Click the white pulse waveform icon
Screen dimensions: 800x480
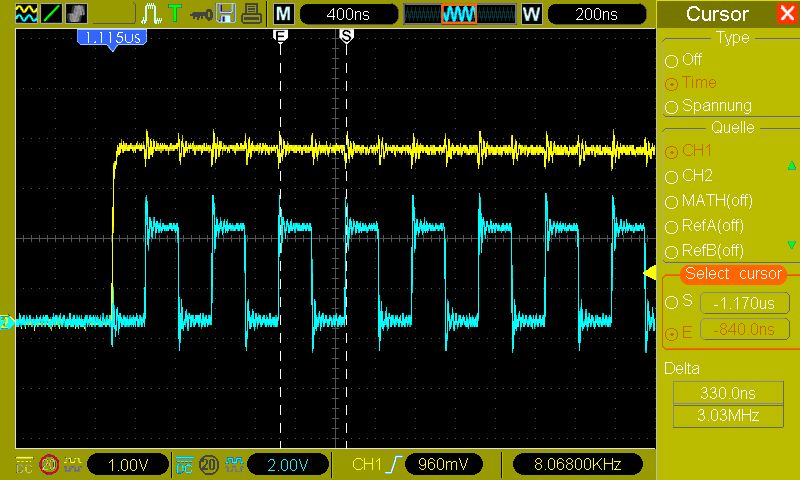tap(151, 14)
